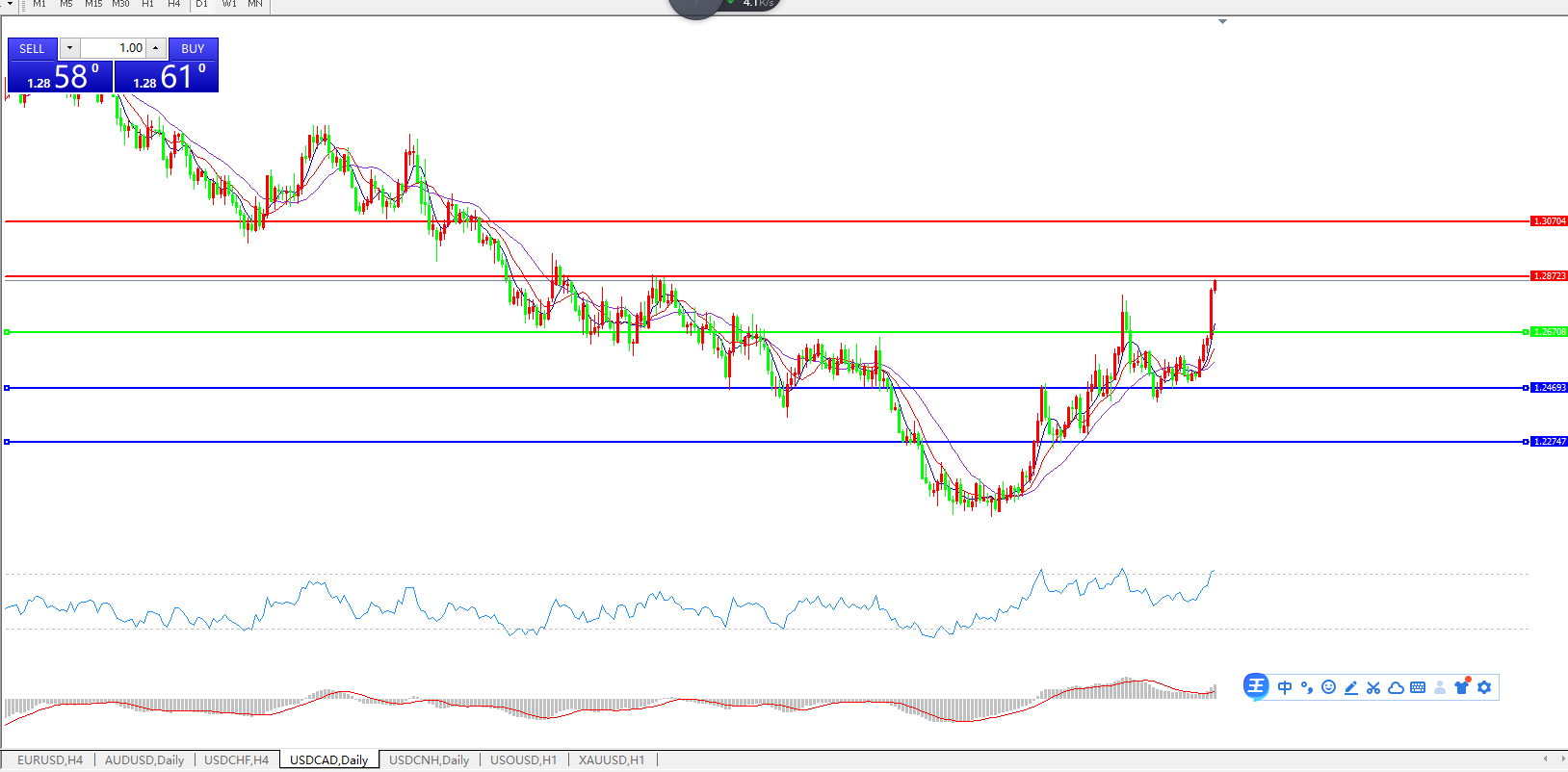
Task: Open the IME settings gear
Action: (1484, 687)
